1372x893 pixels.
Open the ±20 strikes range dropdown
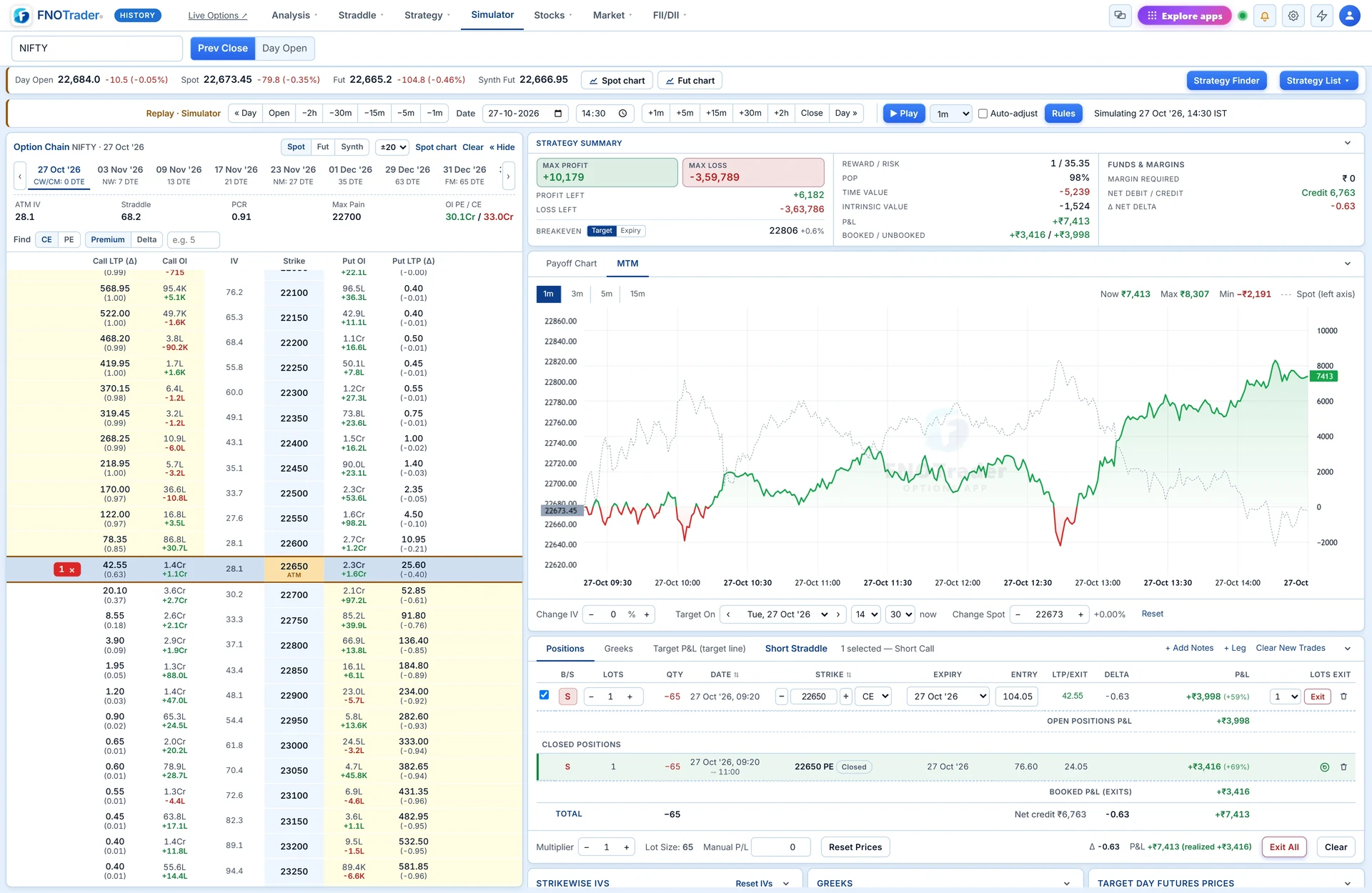(x=393, y=147)
